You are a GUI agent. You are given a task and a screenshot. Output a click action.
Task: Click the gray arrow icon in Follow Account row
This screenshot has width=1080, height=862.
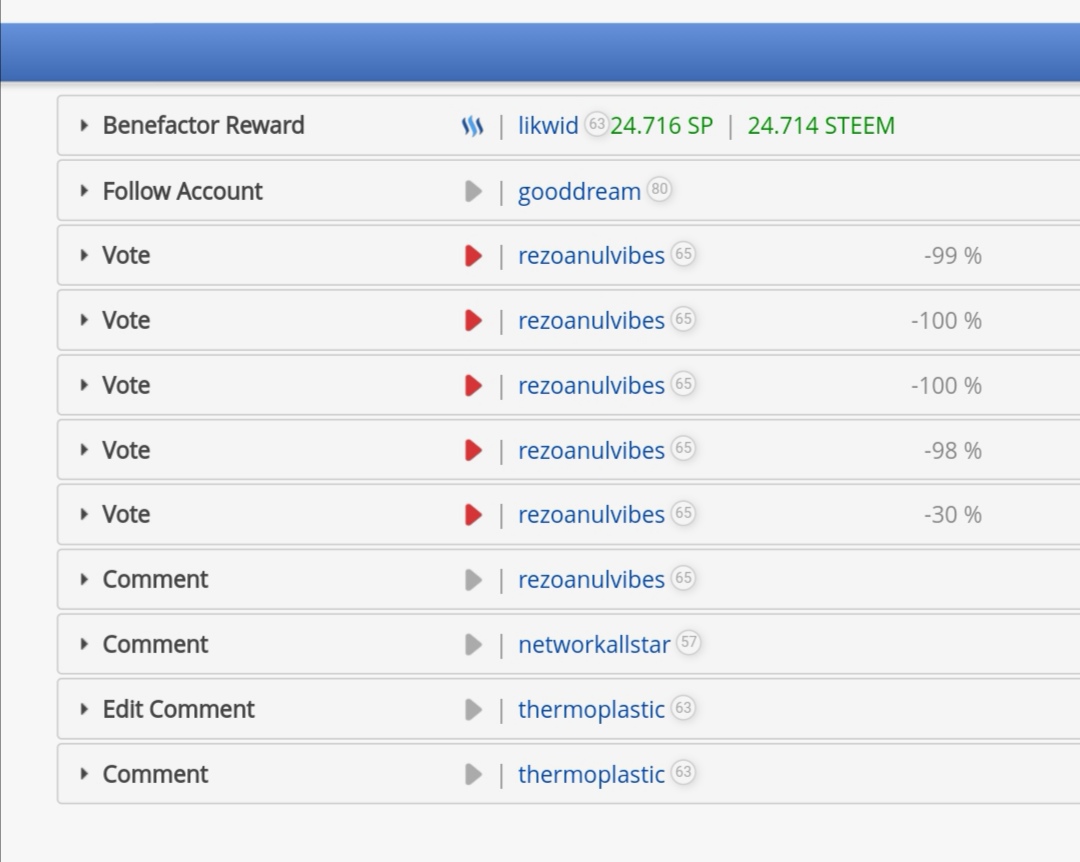(473, 192)
